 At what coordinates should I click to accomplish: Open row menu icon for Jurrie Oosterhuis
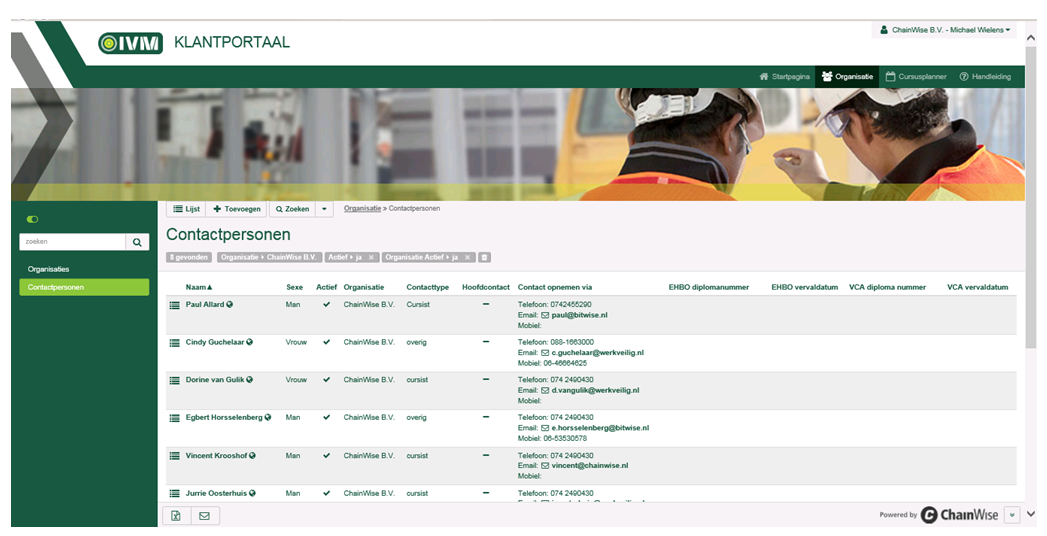[x=174, y=493]
